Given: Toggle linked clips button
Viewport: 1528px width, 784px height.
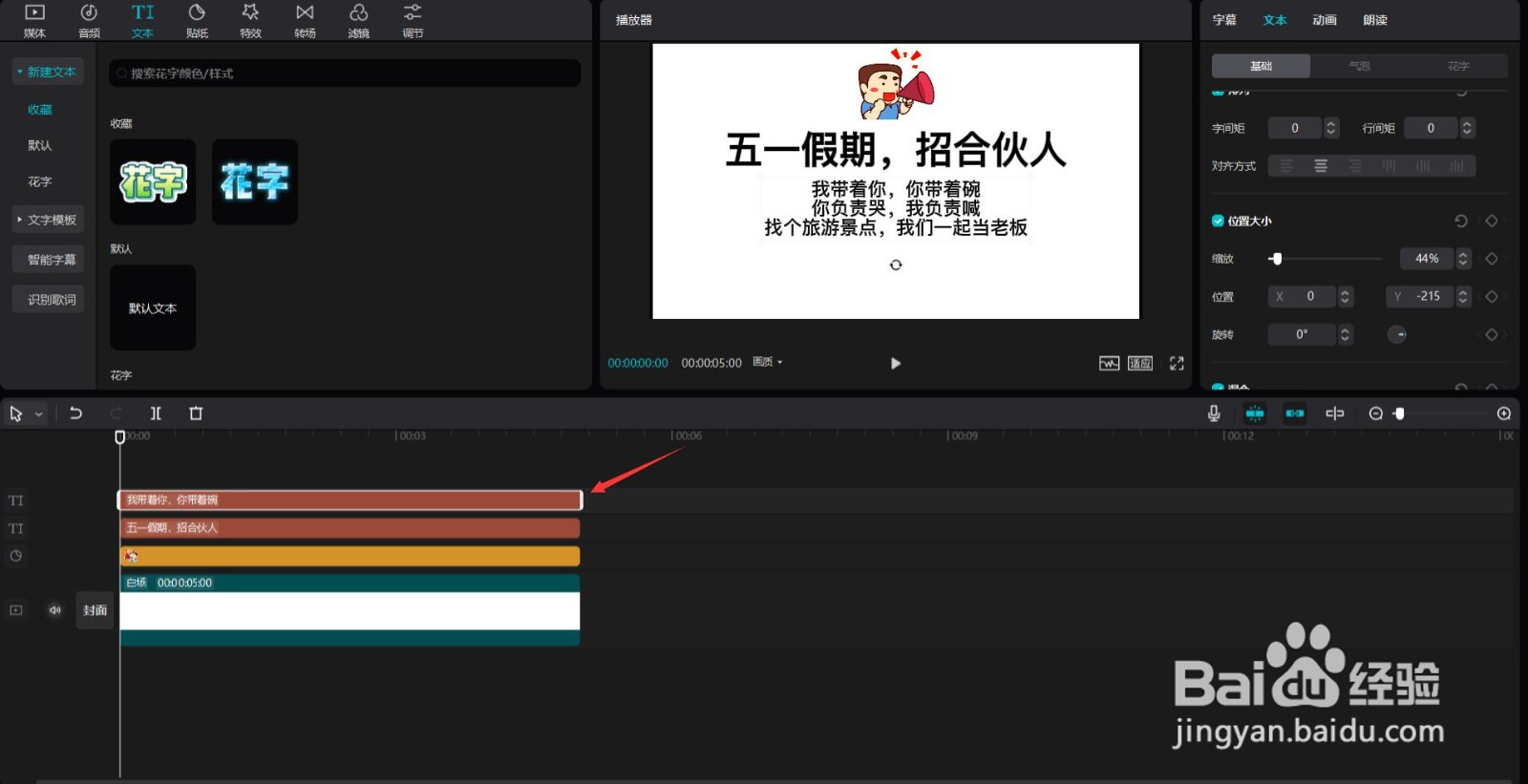Looking at the screenshot, I should coord(1295,413).
